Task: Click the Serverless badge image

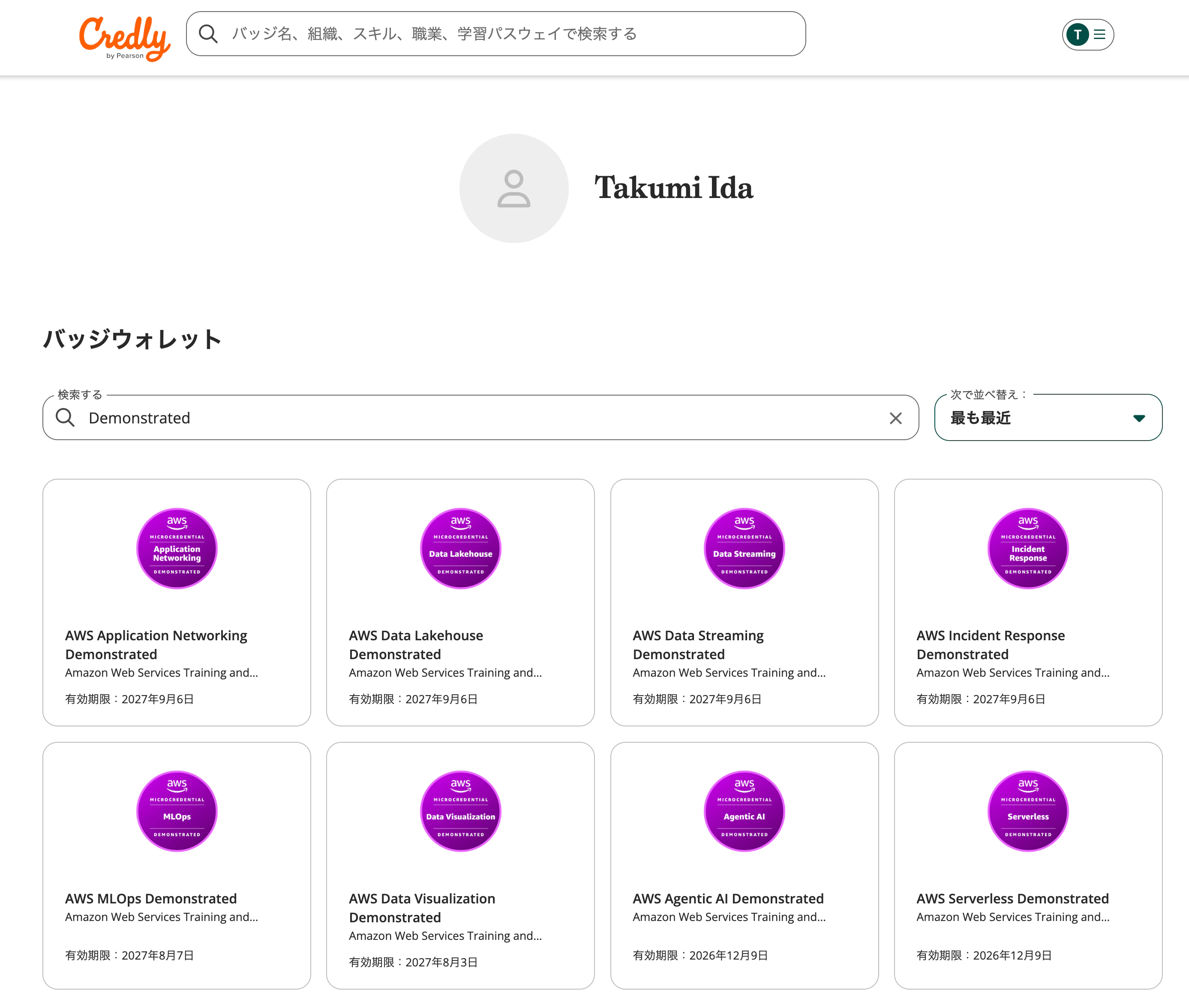Action: pos(1028,811)
